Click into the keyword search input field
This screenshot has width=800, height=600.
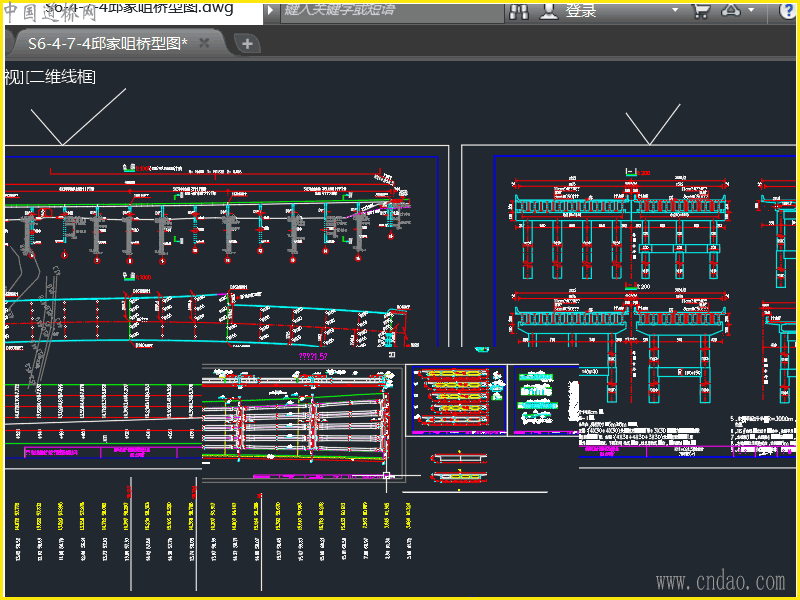click(x=390, y=11)
